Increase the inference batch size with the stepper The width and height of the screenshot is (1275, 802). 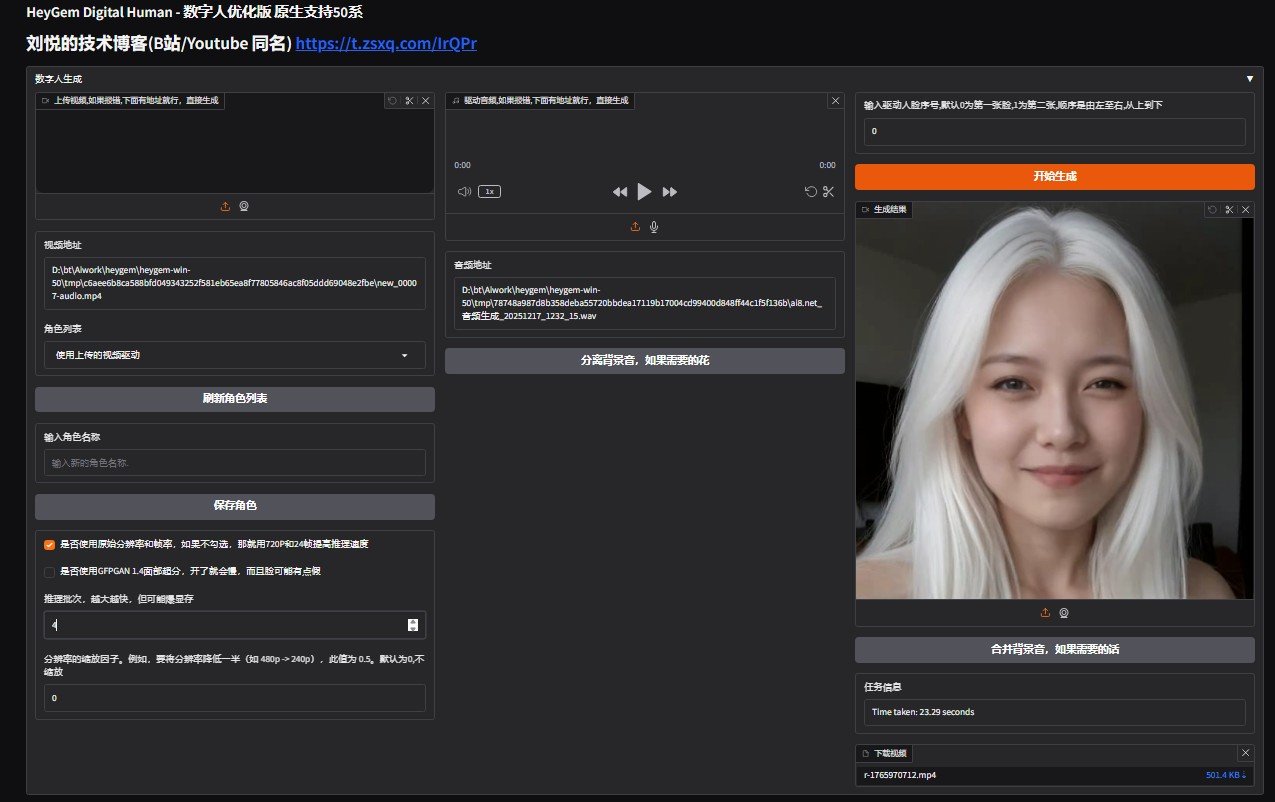coord(413,621)
